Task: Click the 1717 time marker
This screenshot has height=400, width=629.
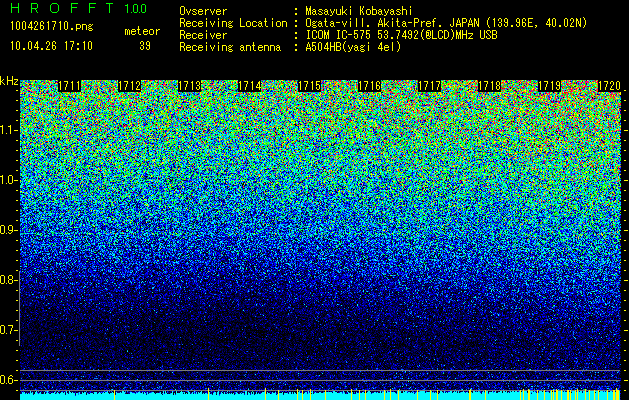Action: coord(429,86)
